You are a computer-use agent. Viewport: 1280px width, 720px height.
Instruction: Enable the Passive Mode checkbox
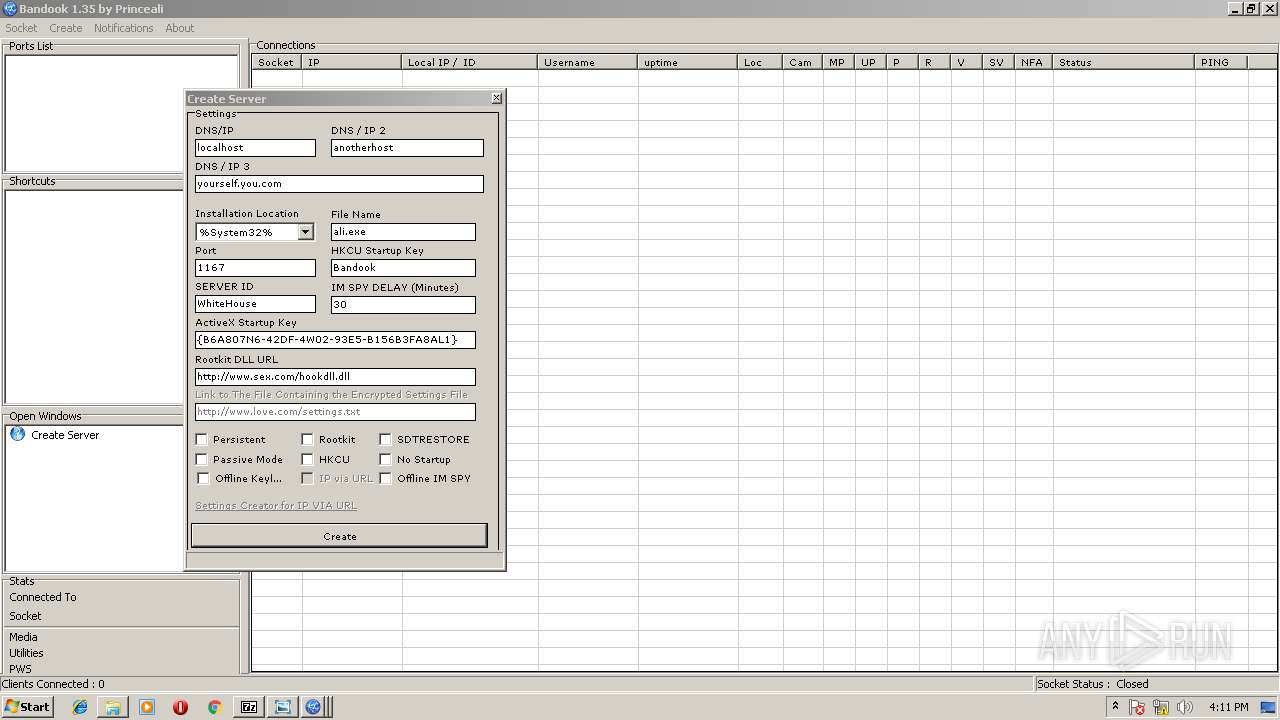tap(201, 459)
